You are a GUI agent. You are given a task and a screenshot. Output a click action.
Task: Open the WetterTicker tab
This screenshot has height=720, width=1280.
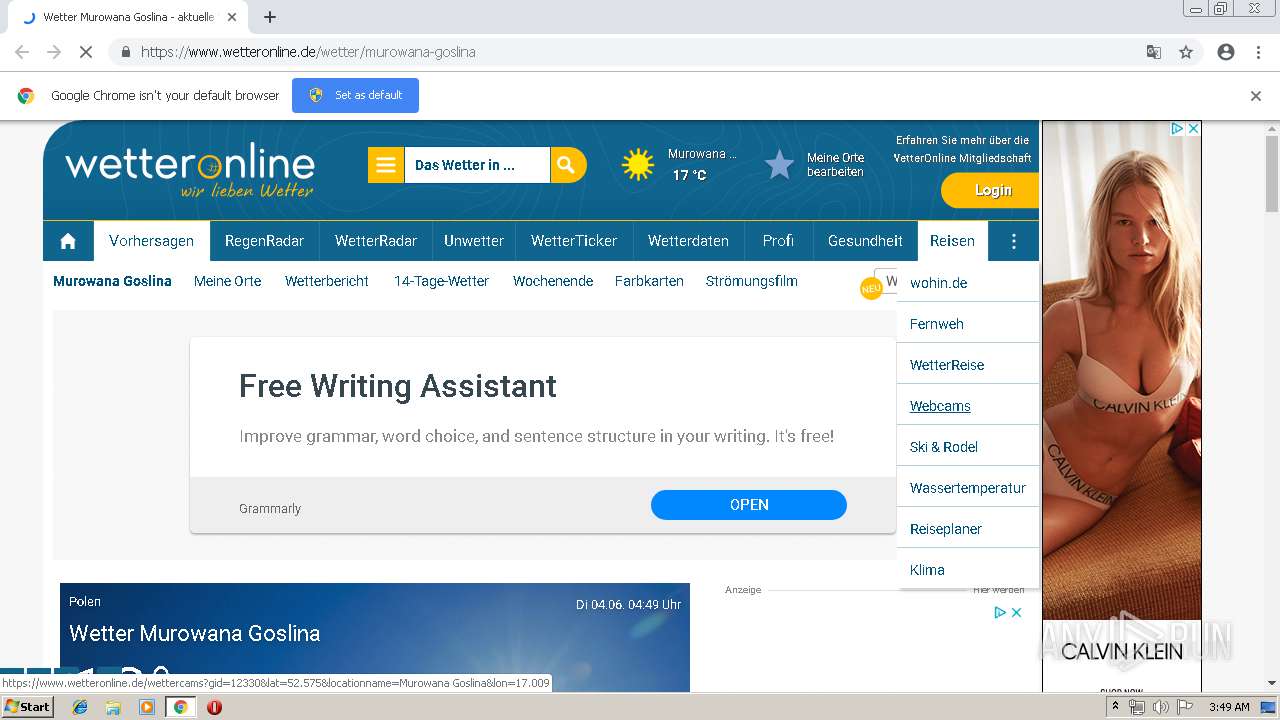(574, 241)
